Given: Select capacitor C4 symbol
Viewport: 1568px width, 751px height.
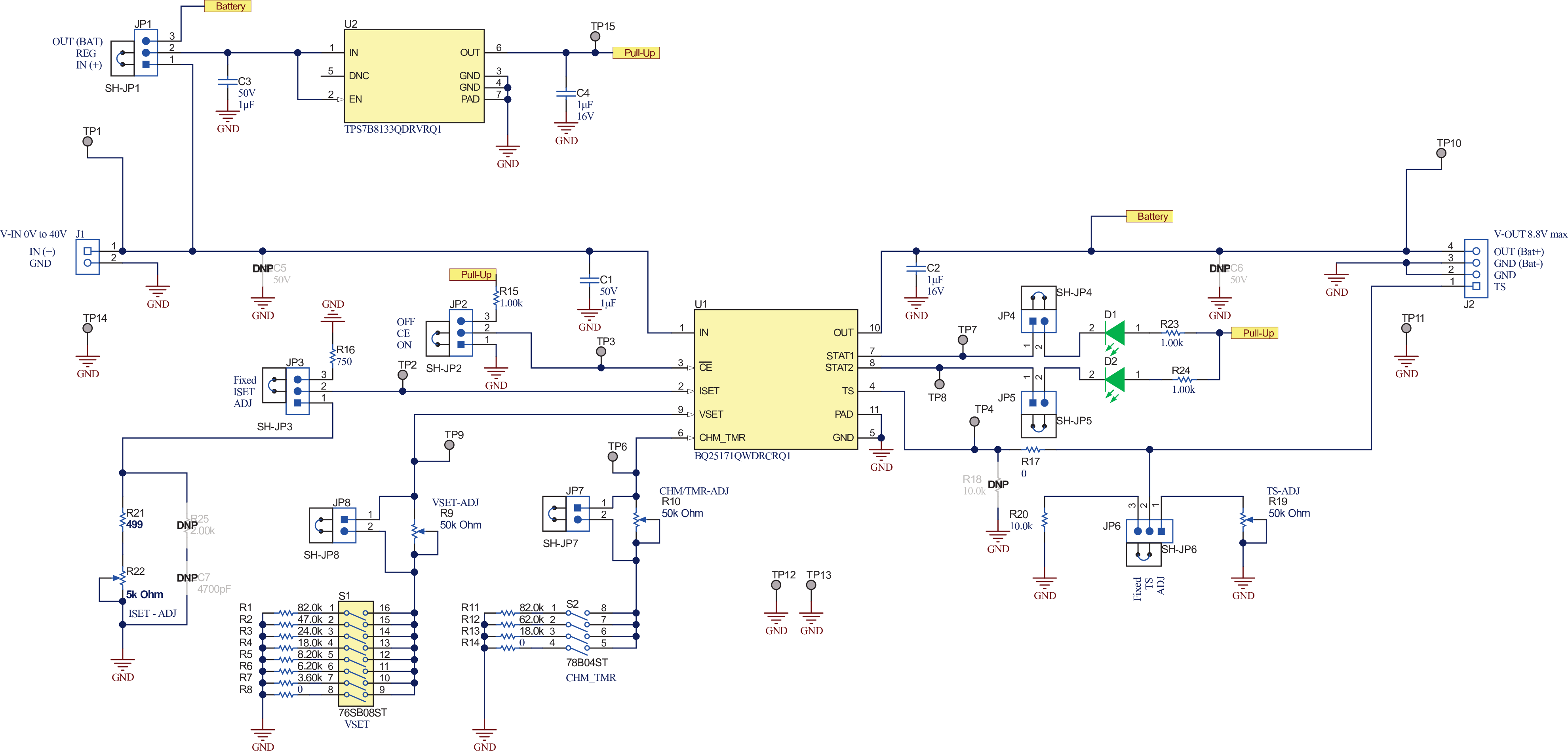Looking at the screenshot, I should tap(566, 93).
